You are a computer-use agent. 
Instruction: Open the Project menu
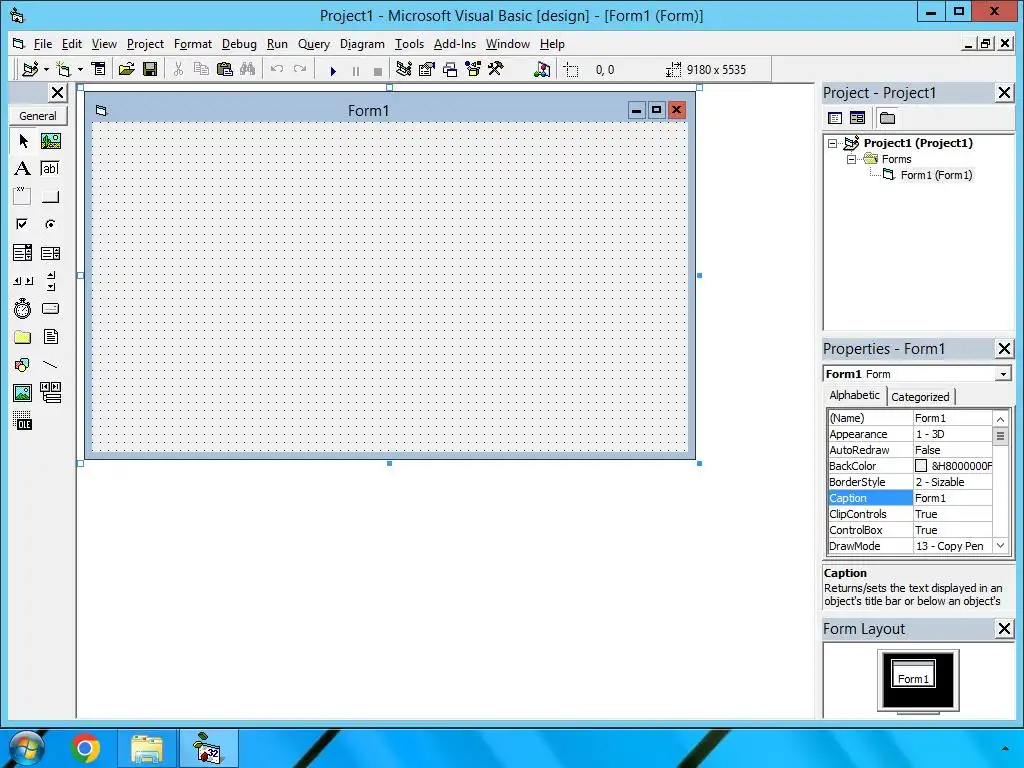click(x=145, y=44)
